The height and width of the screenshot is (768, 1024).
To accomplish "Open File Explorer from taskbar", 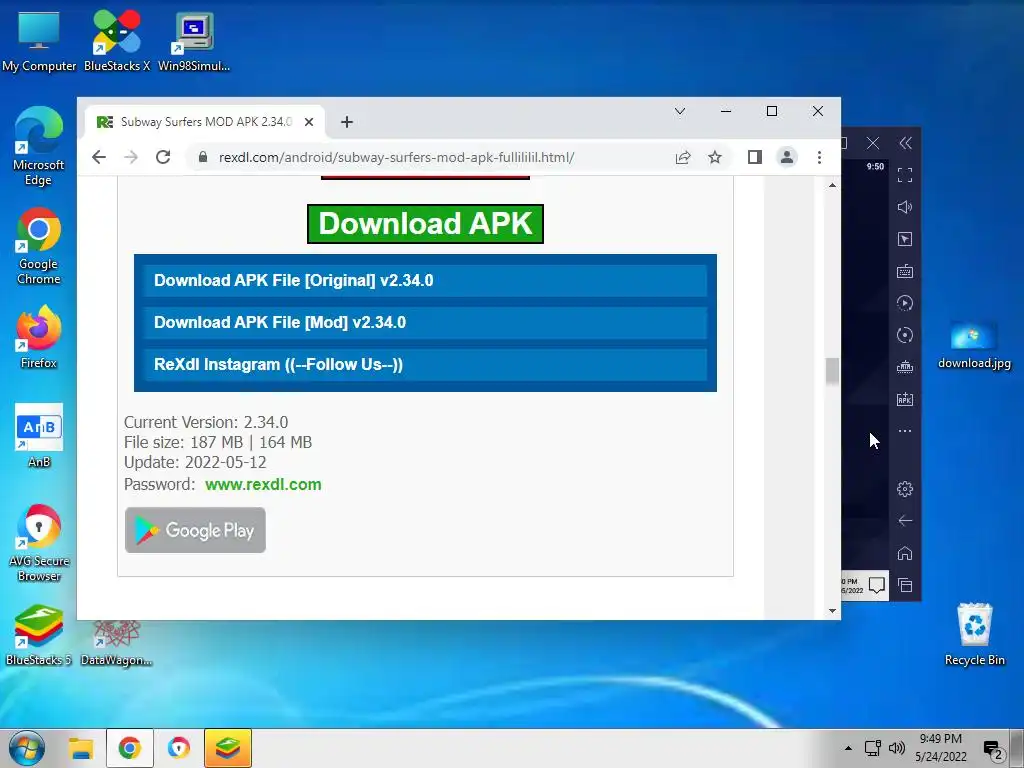I will (x=82, y=748).
